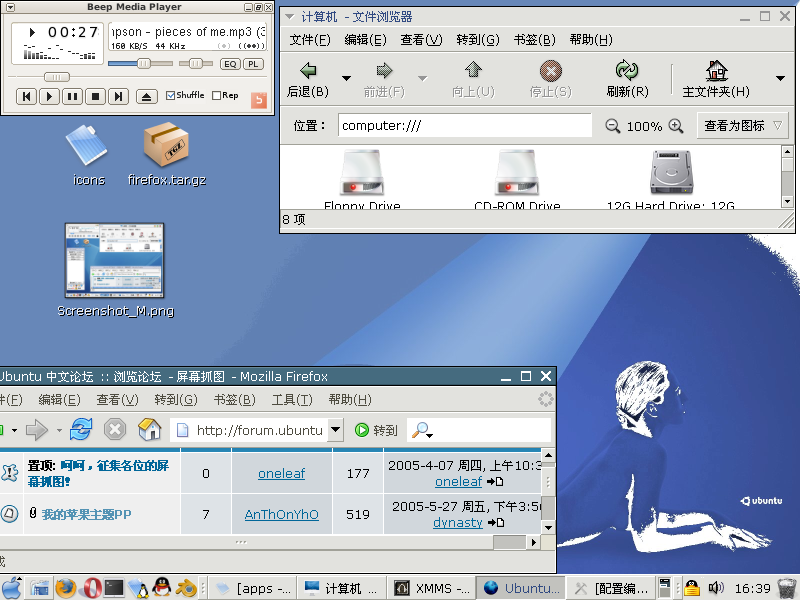Select the Floppy Drive icon
The height and width of the screenshot is (600, 800).
[362, 173]
